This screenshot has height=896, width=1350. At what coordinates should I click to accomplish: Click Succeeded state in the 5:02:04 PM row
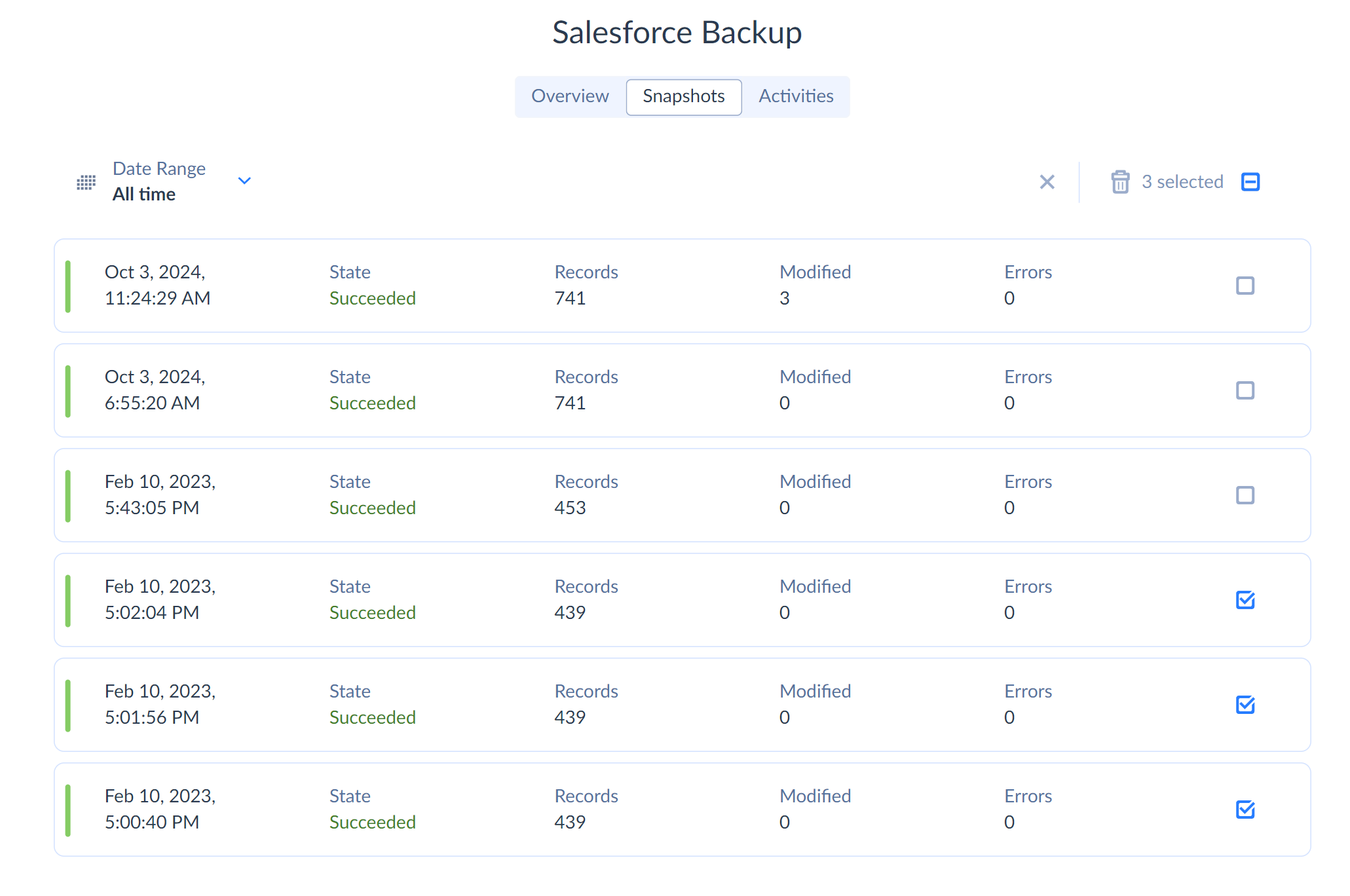click(x=372, y=612)
